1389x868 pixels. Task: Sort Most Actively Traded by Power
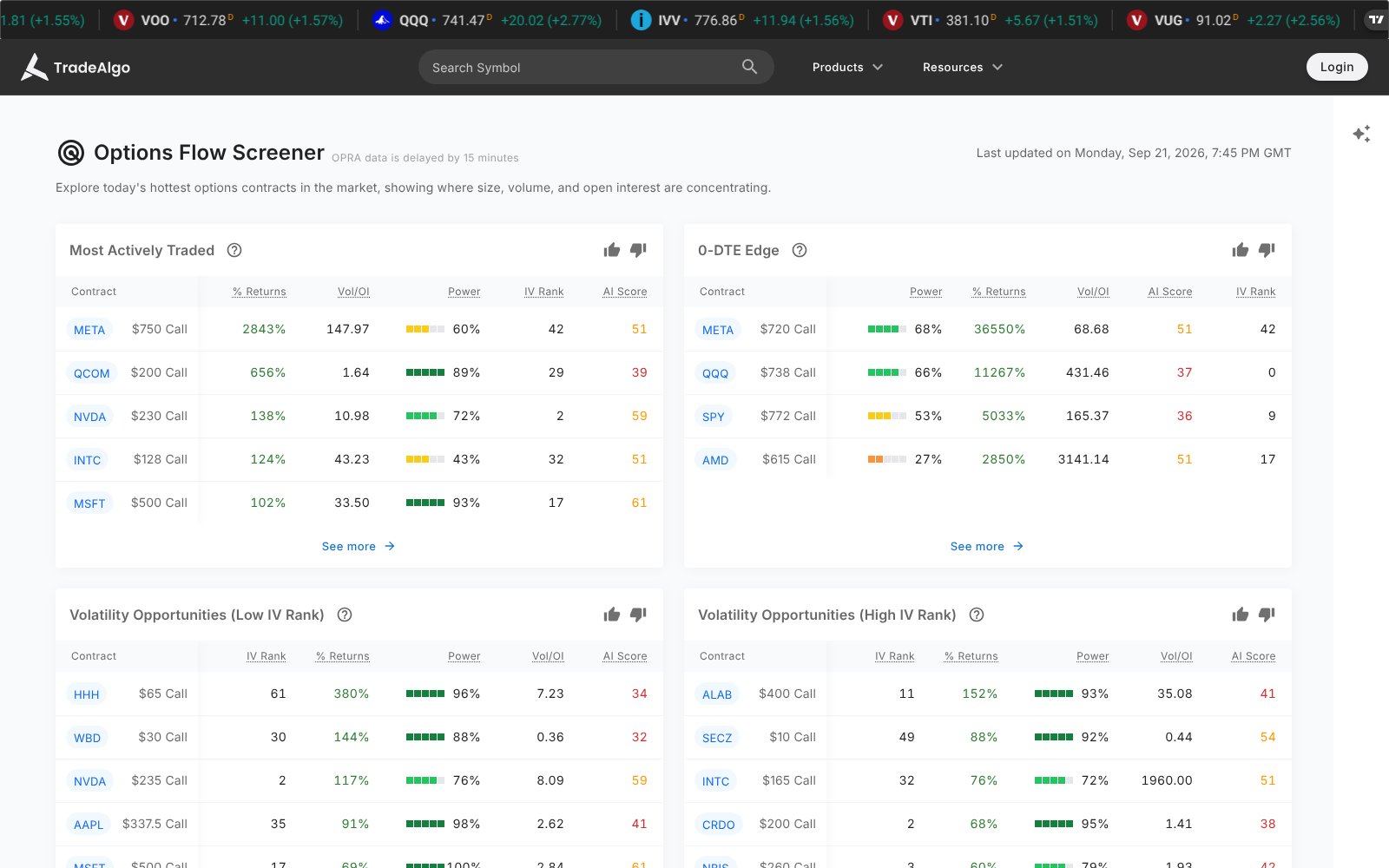[464, 292]
